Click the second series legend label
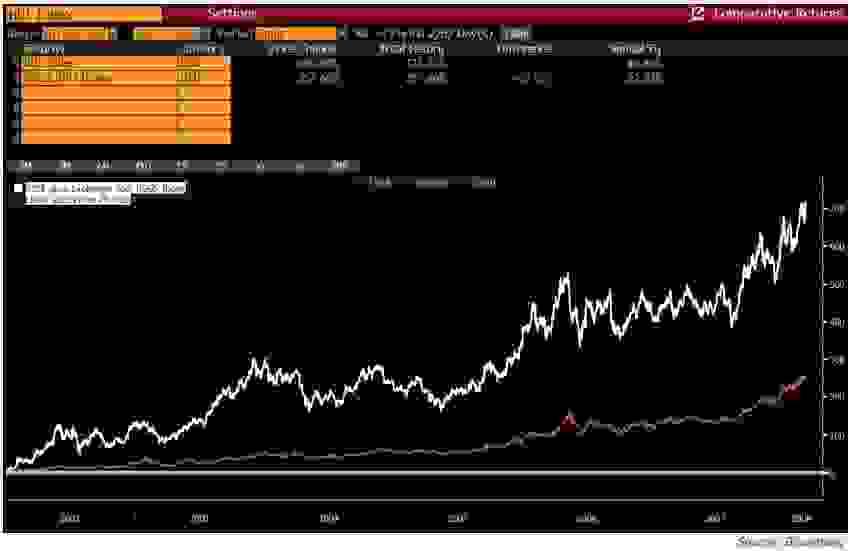The image size is (850, 551). [x=79, y=200]
